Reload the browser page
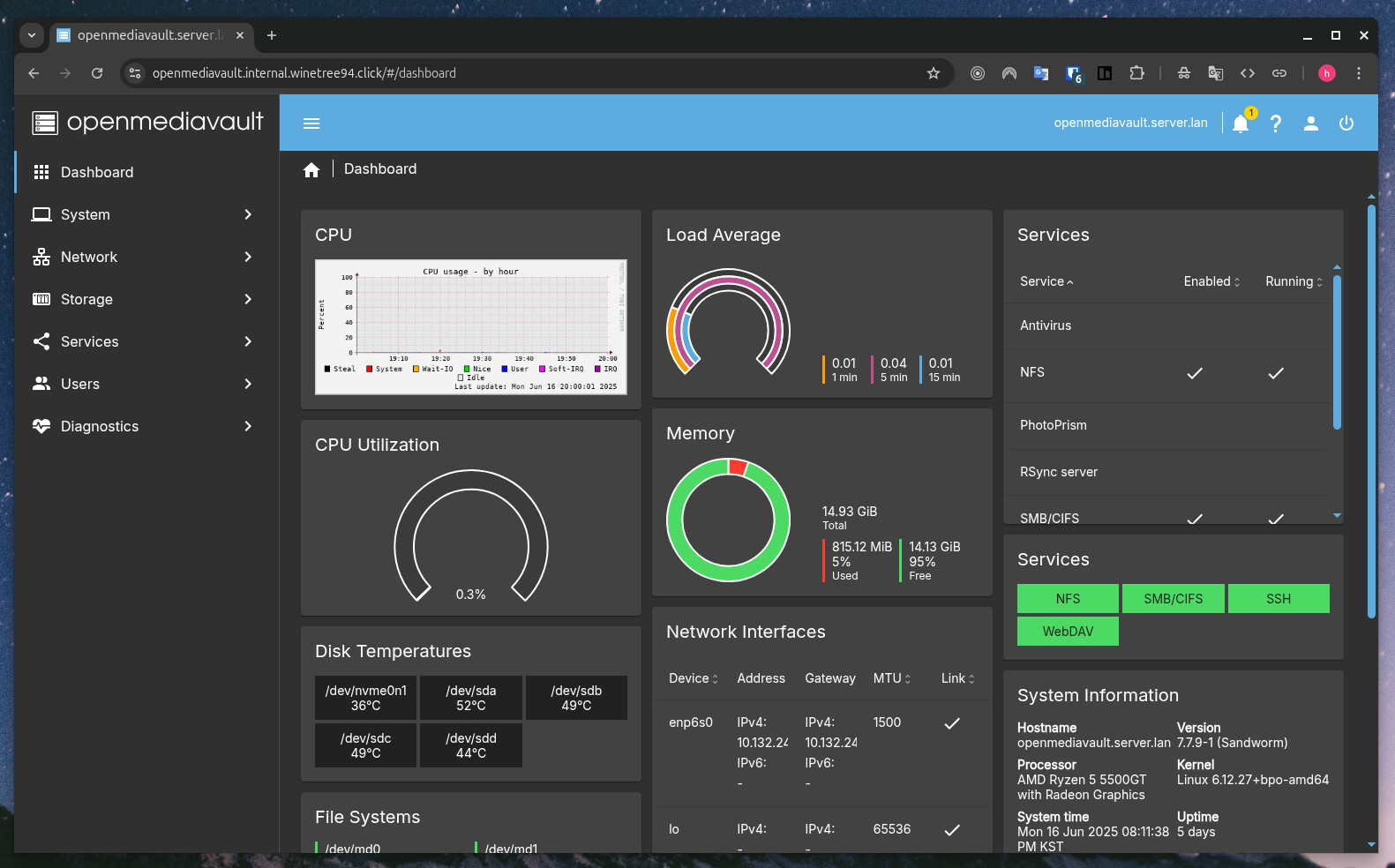Image resolution: width=1395 pixels, height=868 pixels. coord(97,73)
